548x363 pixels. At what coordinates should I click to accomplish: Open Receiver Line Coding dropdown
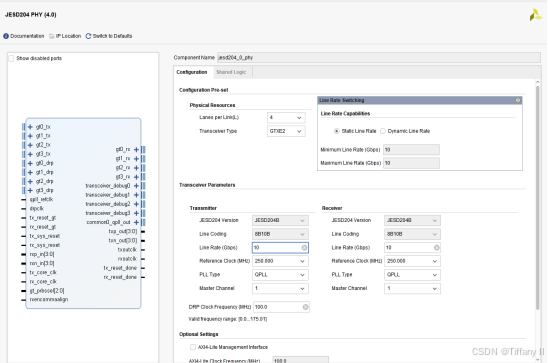point(412,234)
